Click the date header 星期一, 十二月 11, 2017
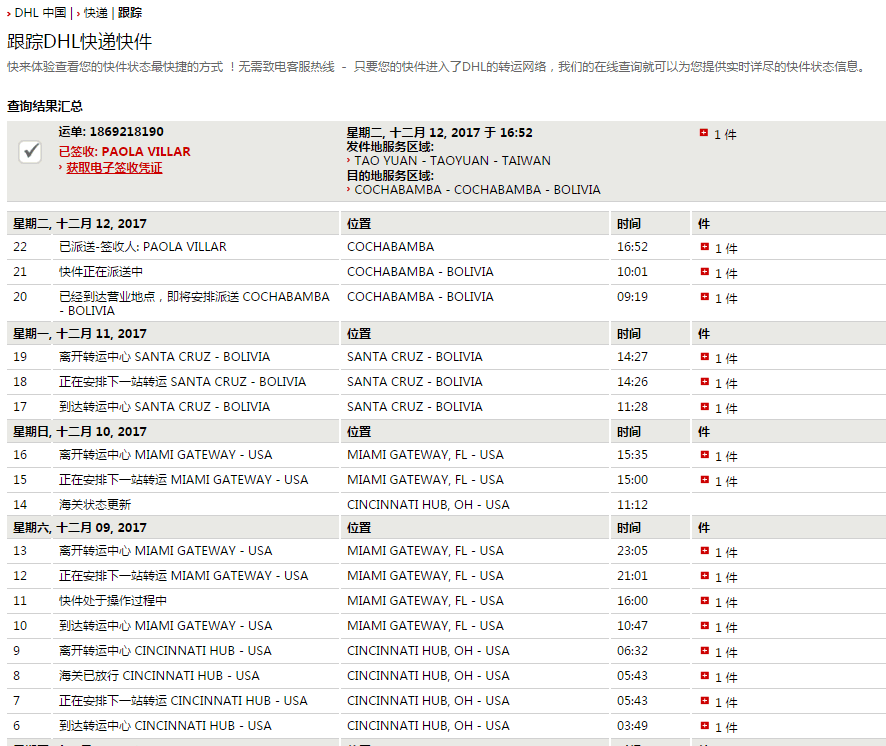 click(80, 333)
